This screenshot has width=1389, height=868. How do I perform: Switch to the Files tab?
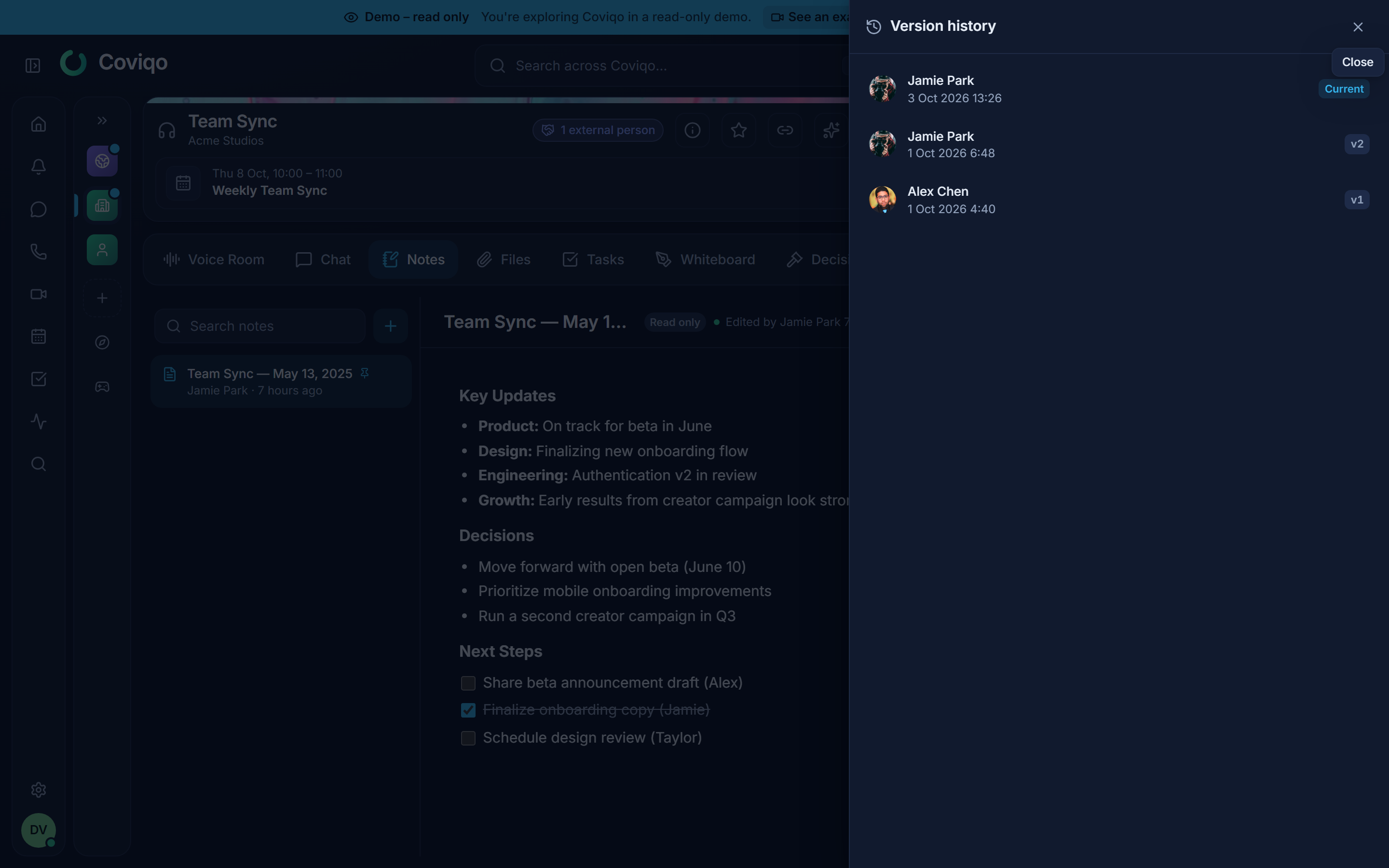point(504,259)
